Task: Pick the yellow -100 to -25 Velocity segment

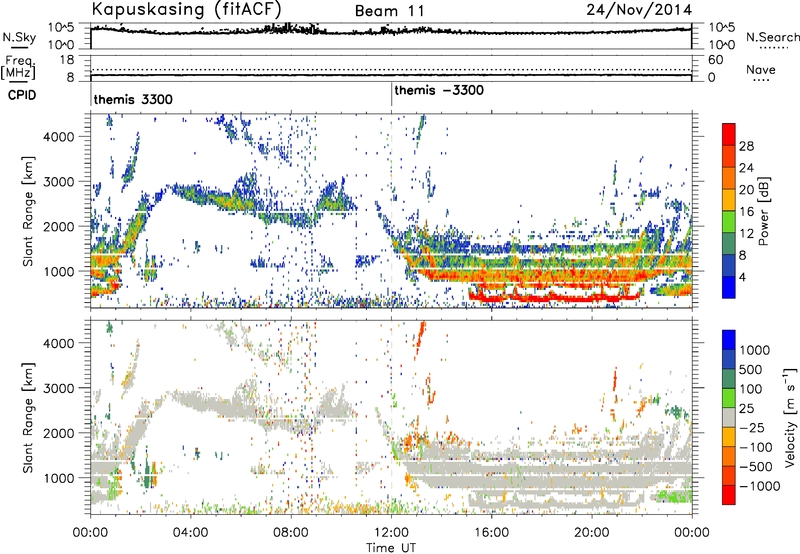Action: pyautogui.click(x=729, y=437)
